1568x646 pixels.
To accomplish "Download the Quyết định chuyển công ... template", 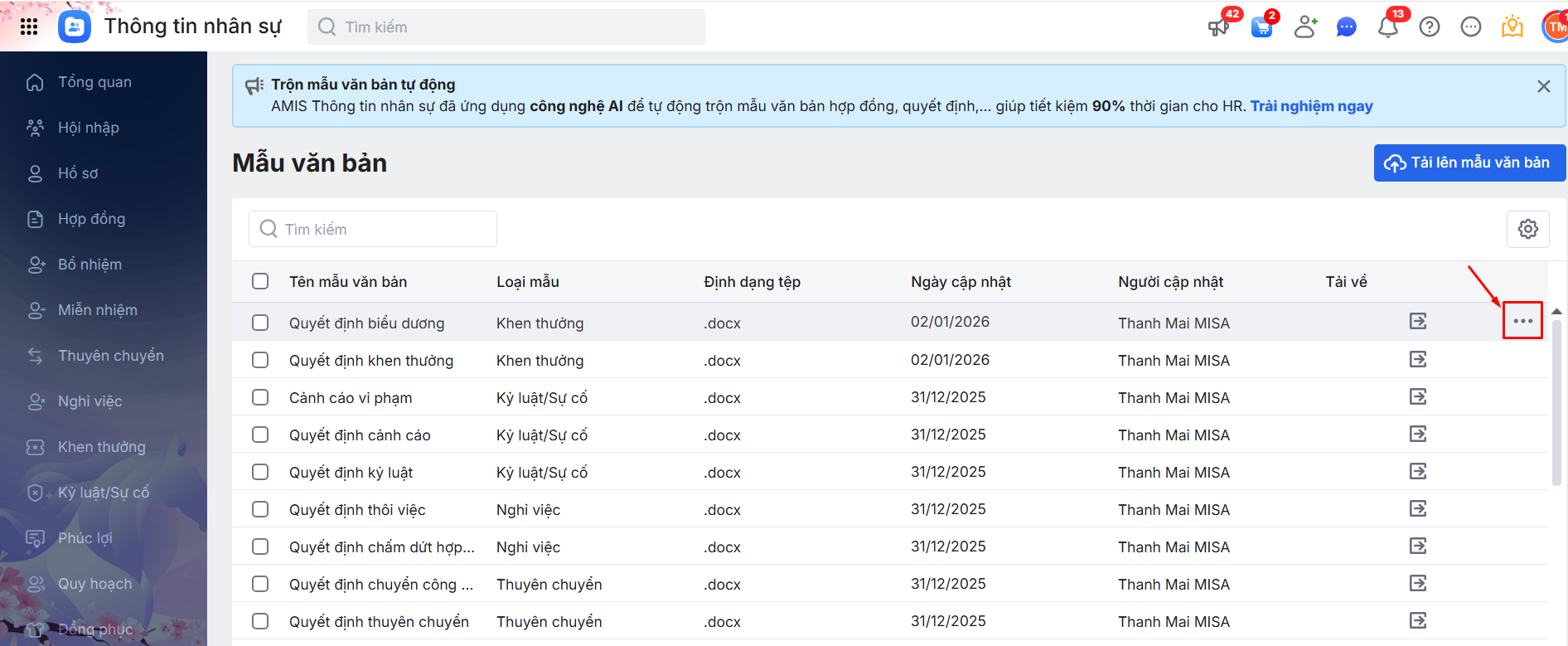I will pyautogui.click(x=1418, y=583).
